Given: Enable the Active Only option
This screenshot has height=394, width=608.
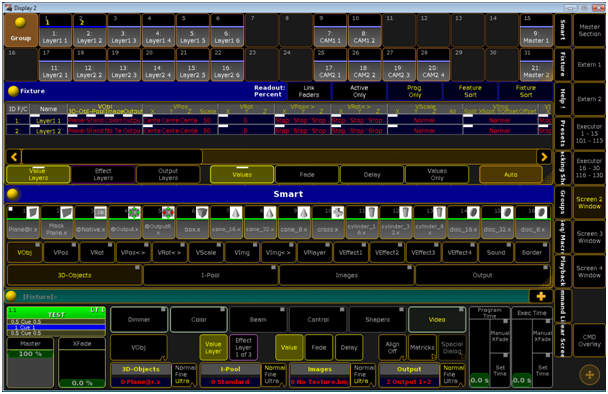Looking at the screenshot, I should coord(359,92).
